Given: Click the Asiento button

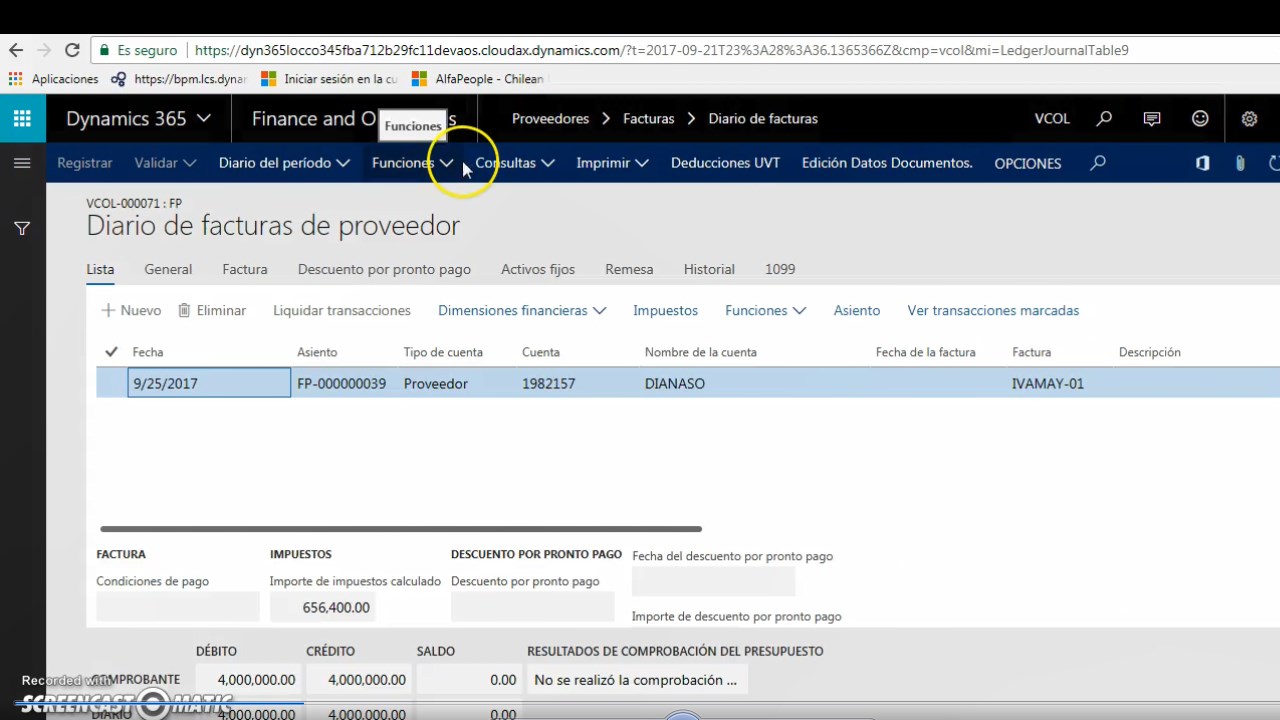Looking at the screenshot, I should pos(857,310).
